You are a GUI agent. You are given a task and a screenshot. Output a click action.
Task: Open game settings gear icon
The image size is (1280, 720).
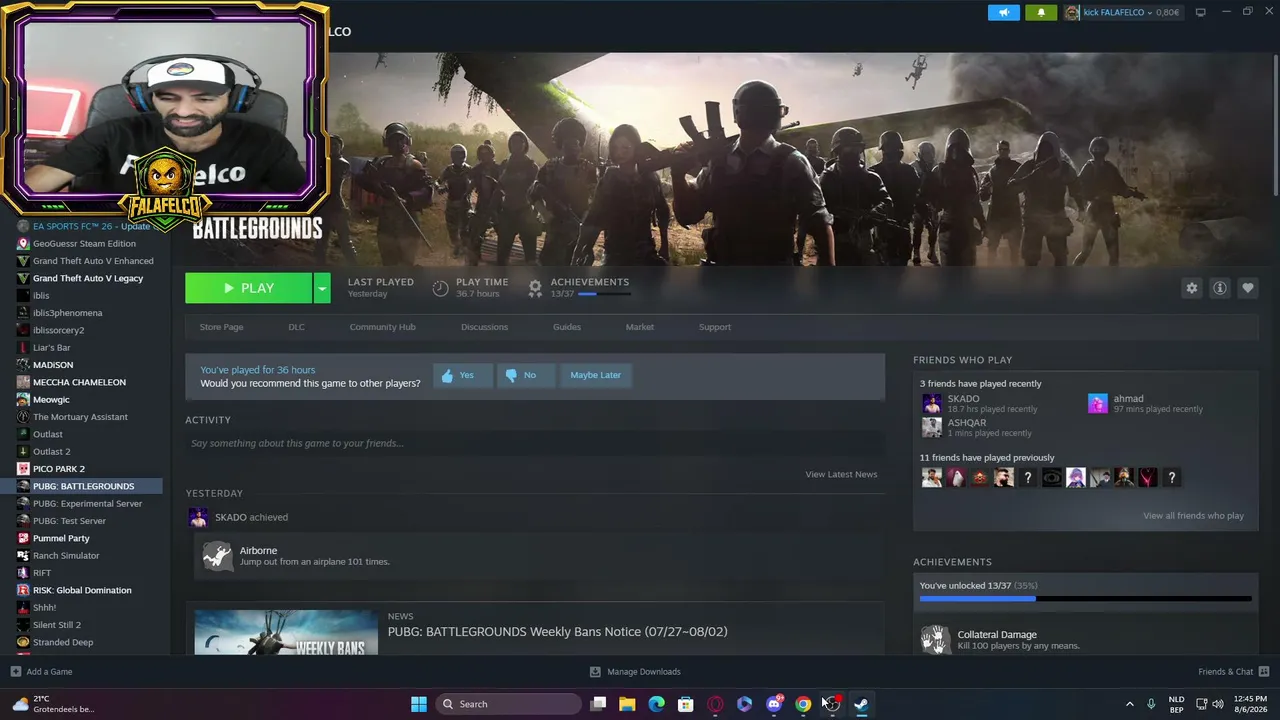tap(1191, 288)
